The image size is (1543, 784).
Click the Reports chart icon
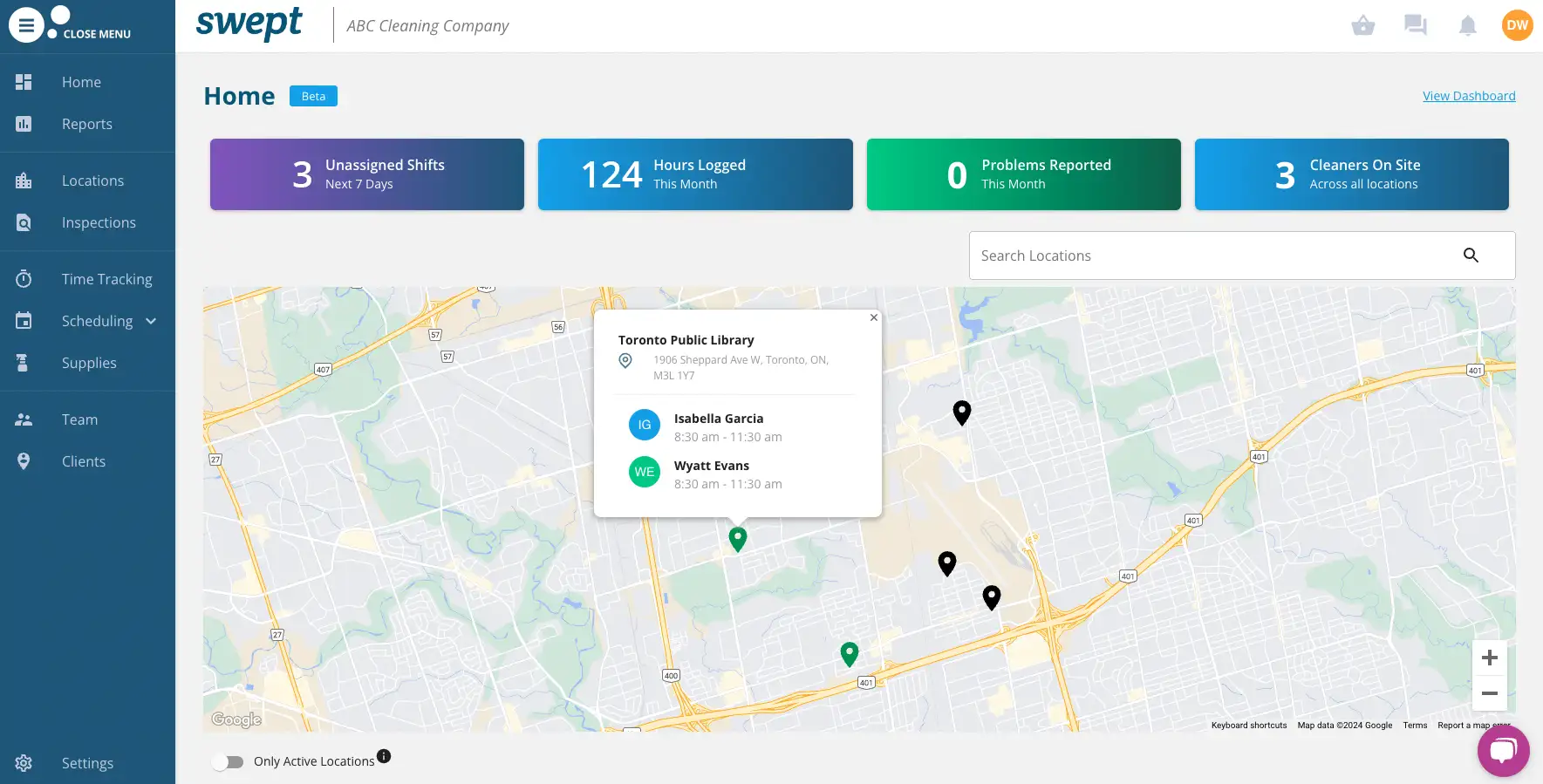point(24,124)
